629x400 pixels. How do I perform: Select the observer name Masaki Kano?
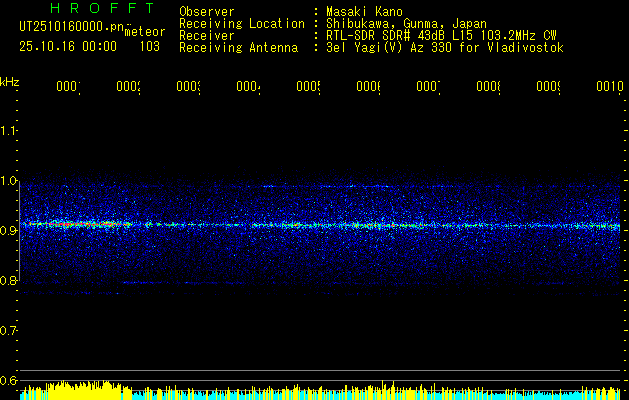coord(364,12)
